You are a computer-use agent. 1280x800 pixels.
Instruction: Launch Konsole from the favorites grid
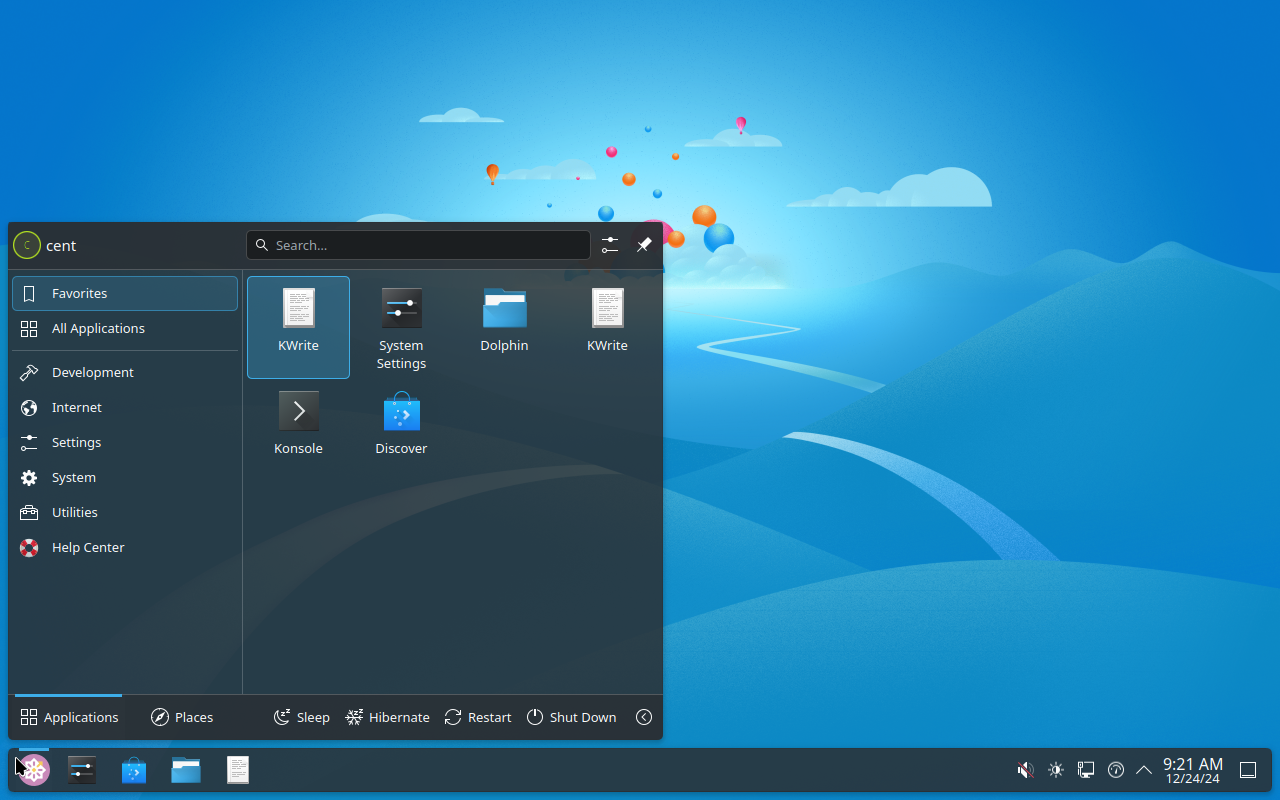(298, 420)
